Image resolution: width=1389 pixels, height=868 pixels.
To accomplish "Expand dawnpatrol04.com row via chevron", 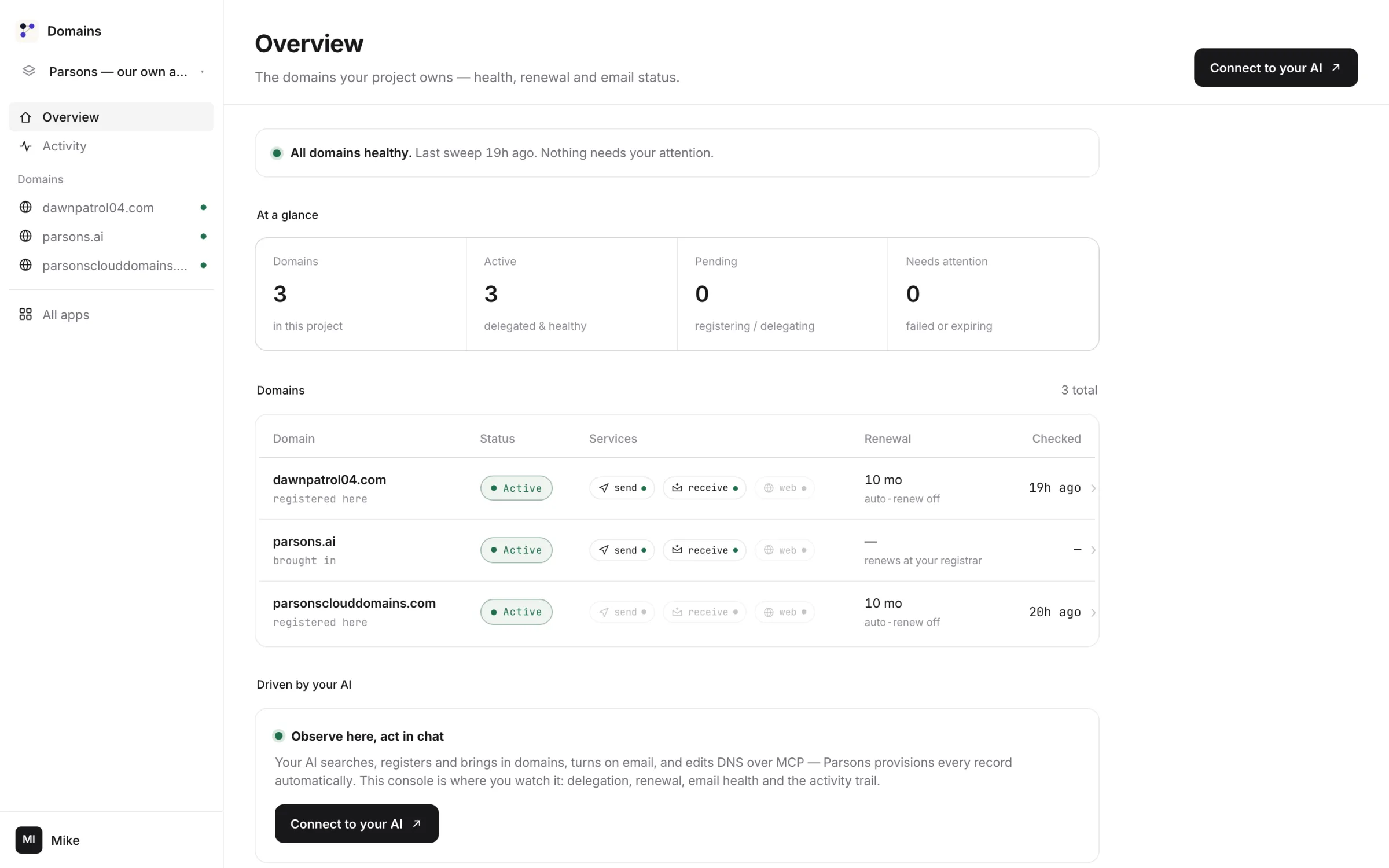I will click(1093, 488).
